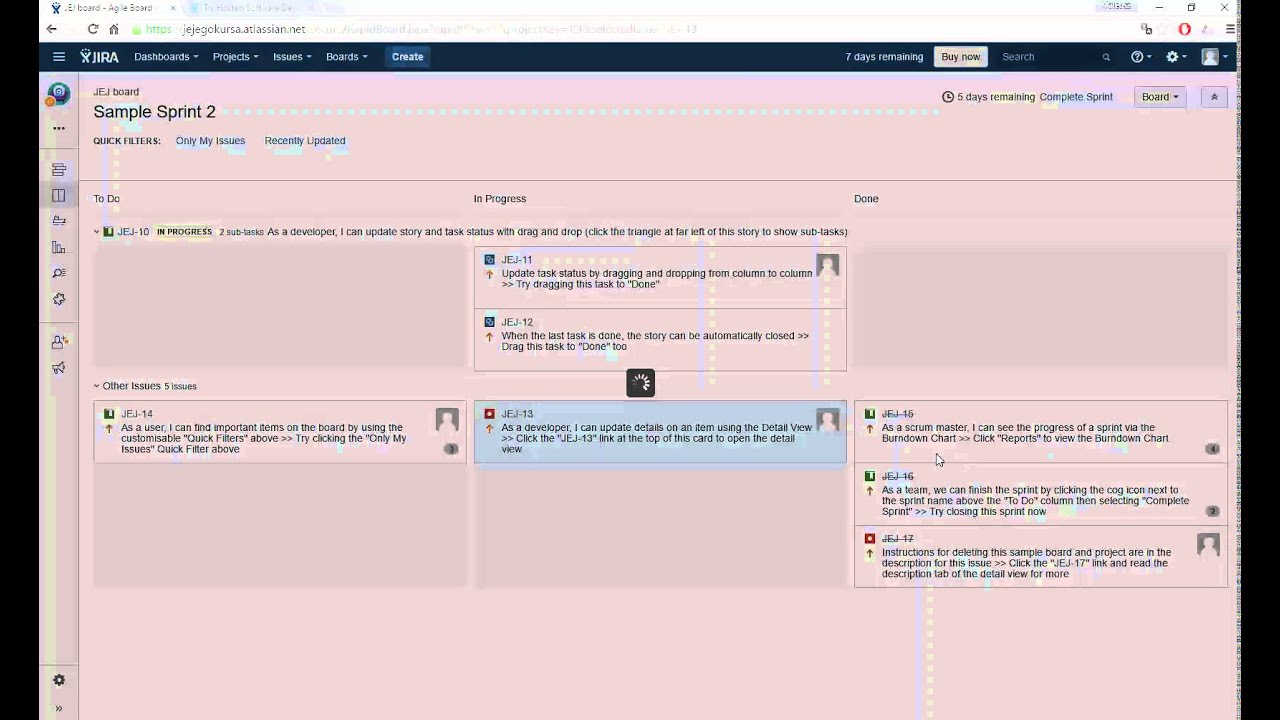Click the assignee avatar on the JEJ-11 card
Screen dimensions: 1280x720
click(x=827, y=265)
